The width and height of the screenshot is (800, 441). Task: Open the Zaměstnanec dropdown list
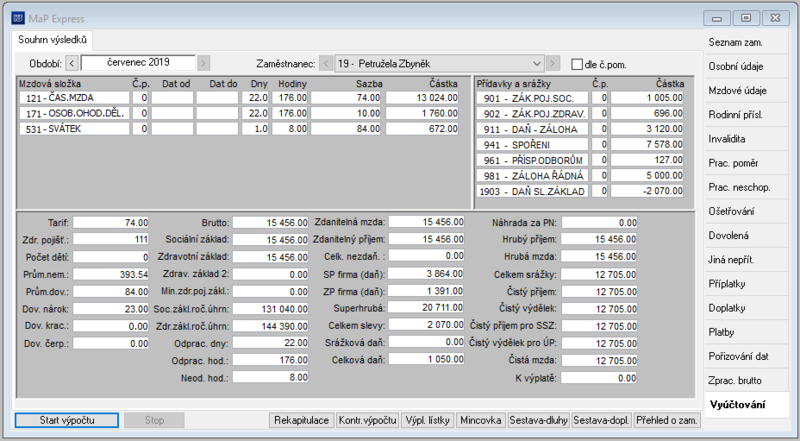(536, 64)
